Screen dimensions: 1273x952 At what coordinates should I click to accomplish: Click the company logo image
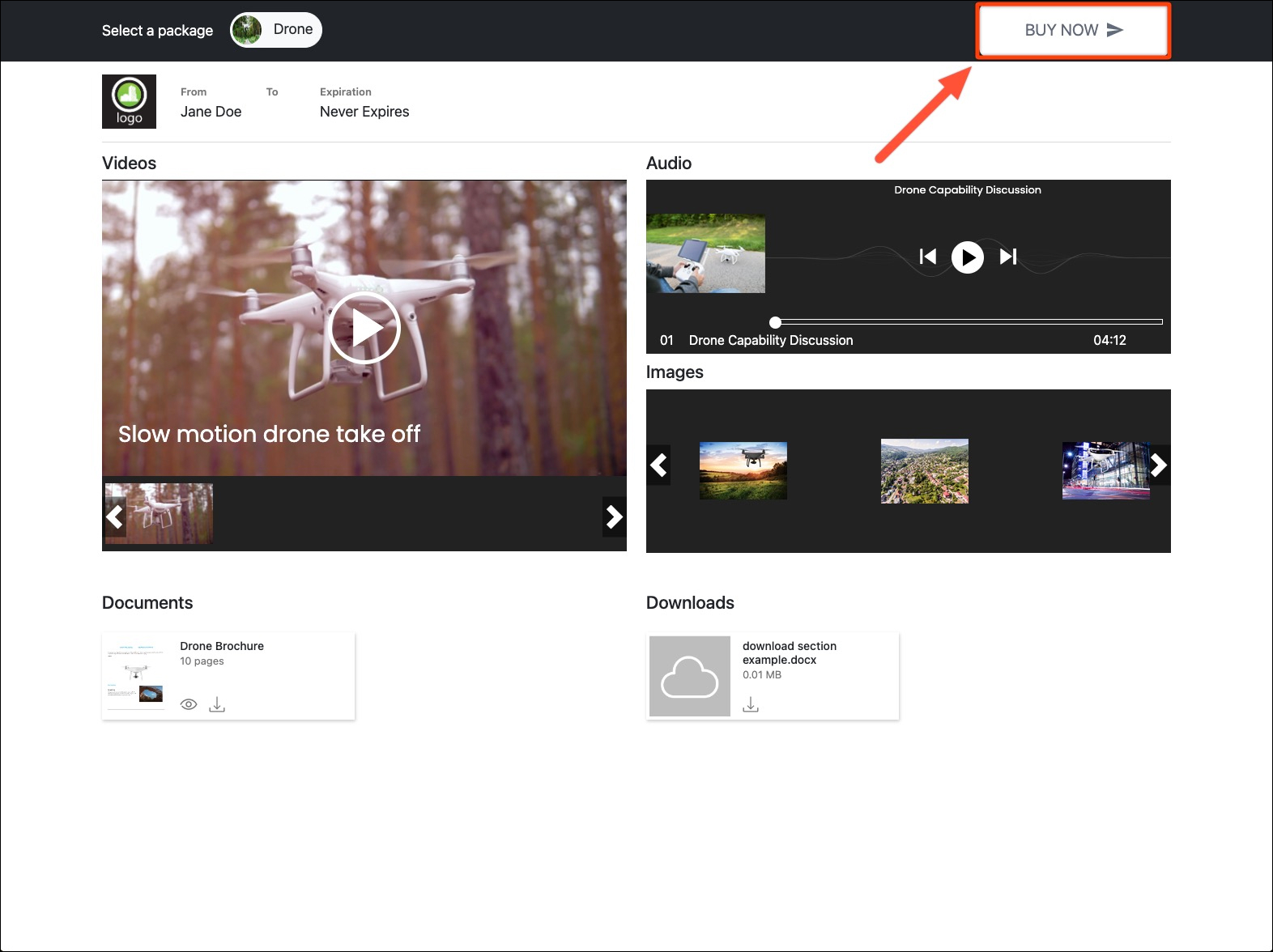[129, 102]
